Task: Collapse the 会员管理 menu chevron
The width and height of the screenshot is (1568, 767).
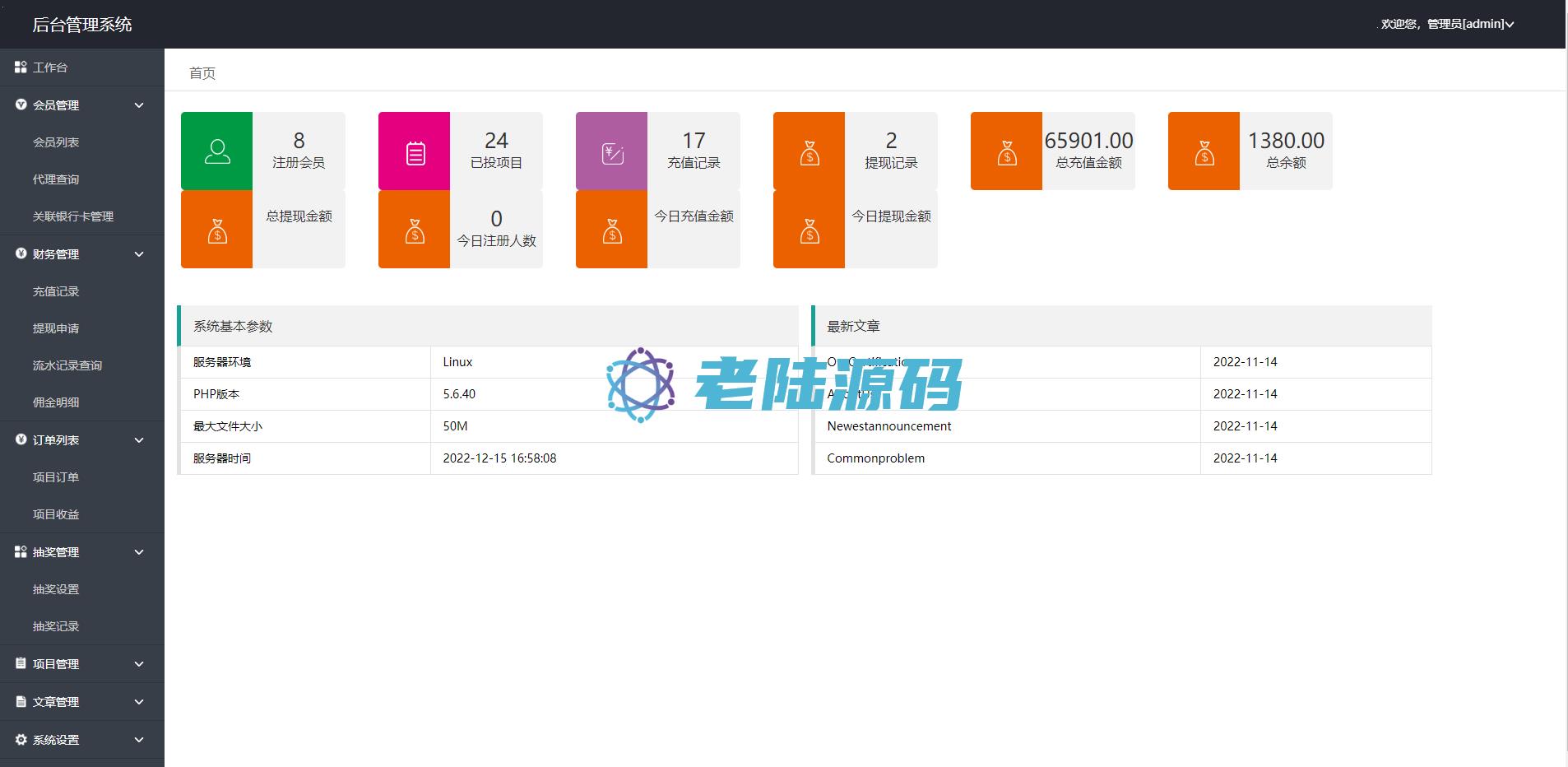Action: [x=139, y=105]
